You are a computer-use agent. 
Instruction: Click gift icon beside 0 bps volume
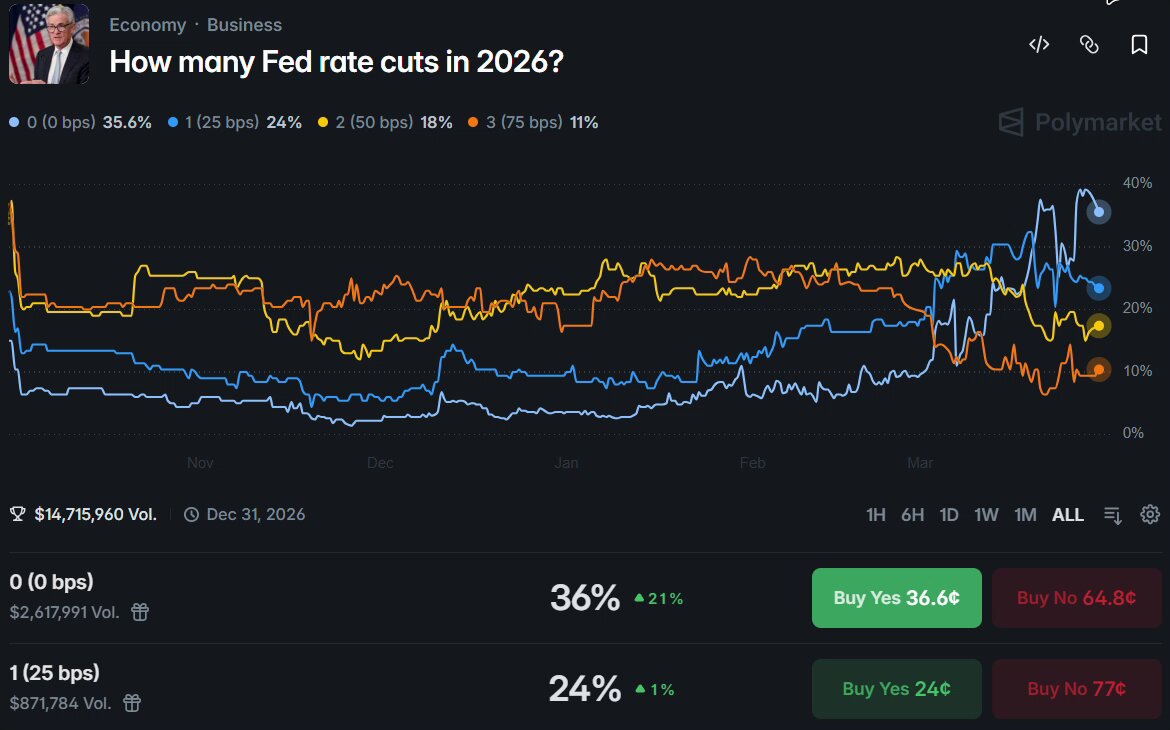(x=140, y=612)
